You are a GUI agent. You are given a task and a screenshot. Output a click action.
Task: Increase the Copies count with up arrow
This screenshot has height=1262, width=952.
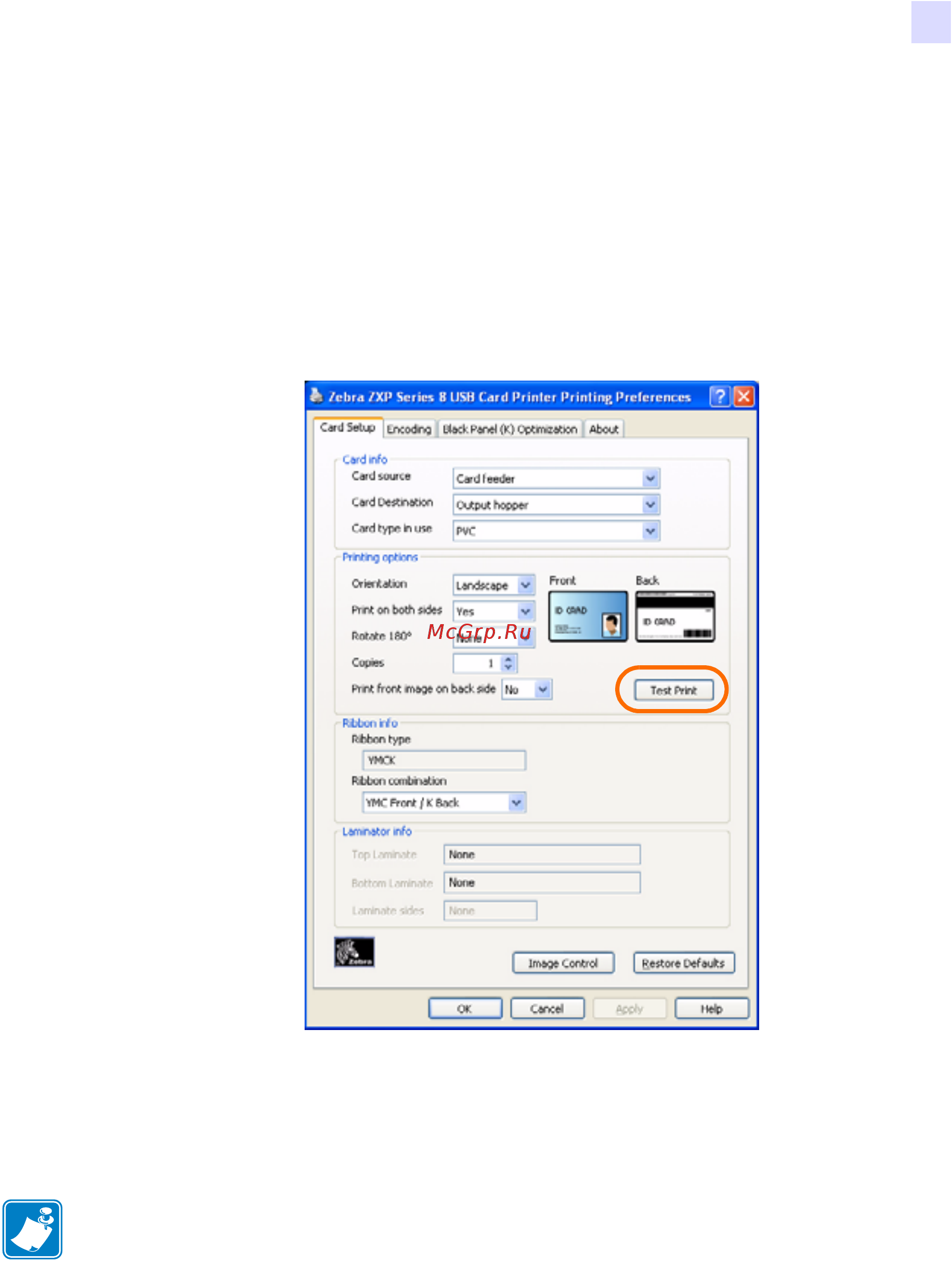coord(508,659)
